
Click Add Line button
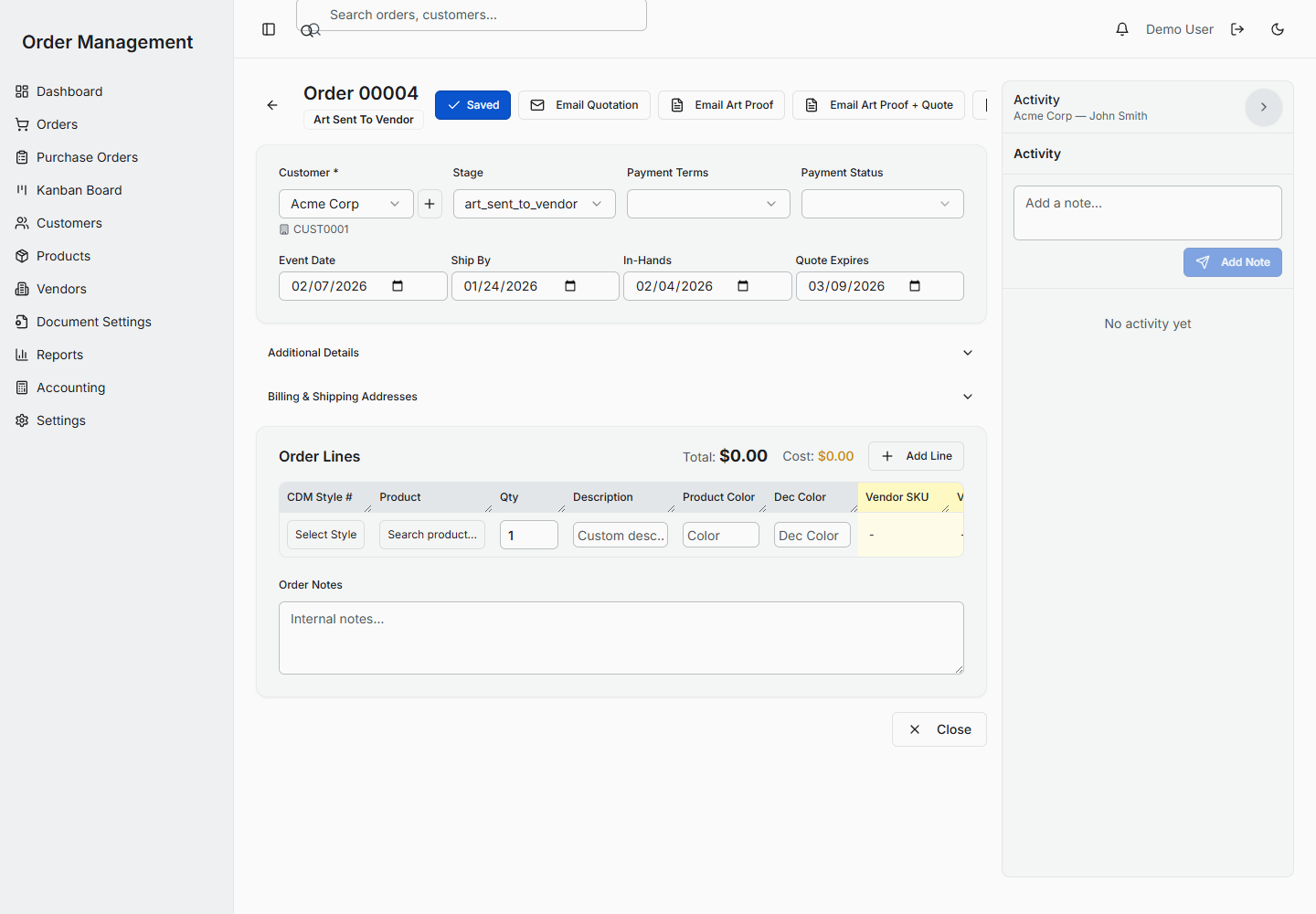pos(916,456)
